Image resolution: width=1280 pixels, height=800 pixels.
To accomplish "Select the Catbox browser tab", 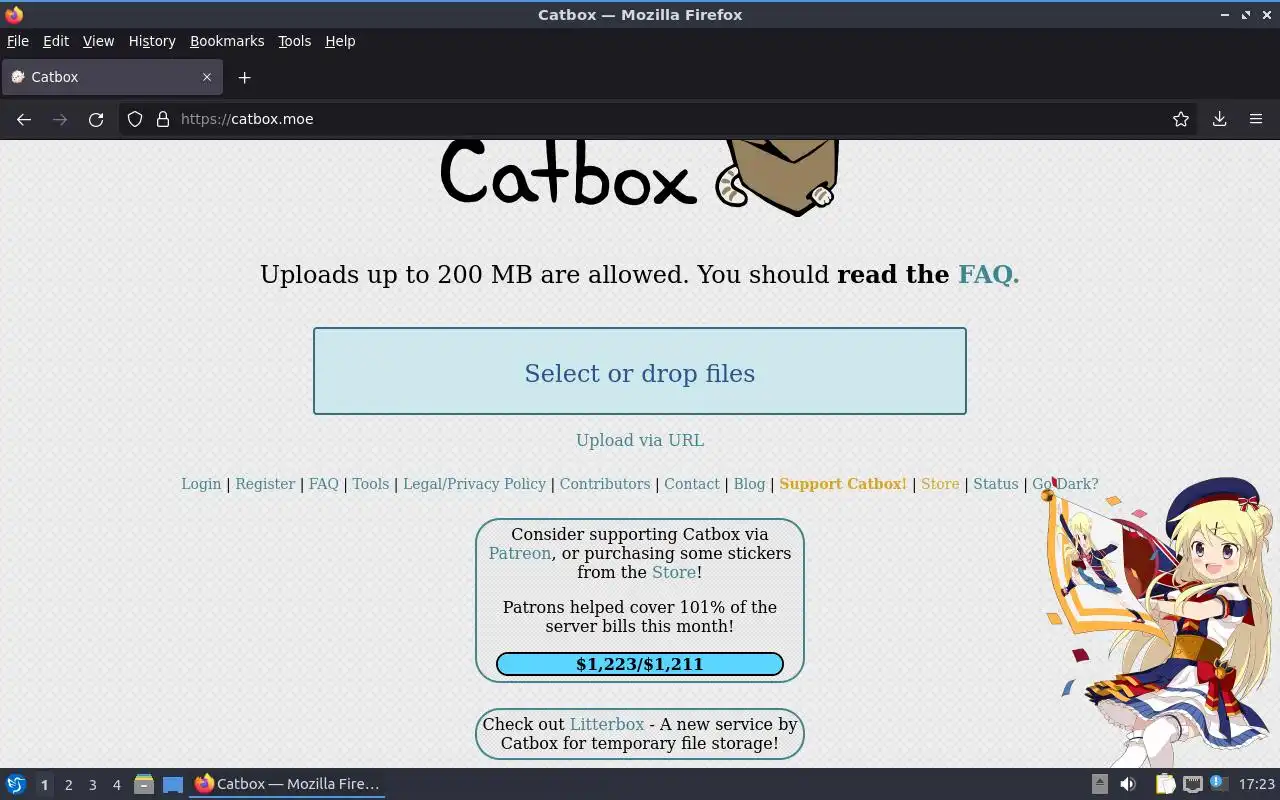I will [111, 77].
